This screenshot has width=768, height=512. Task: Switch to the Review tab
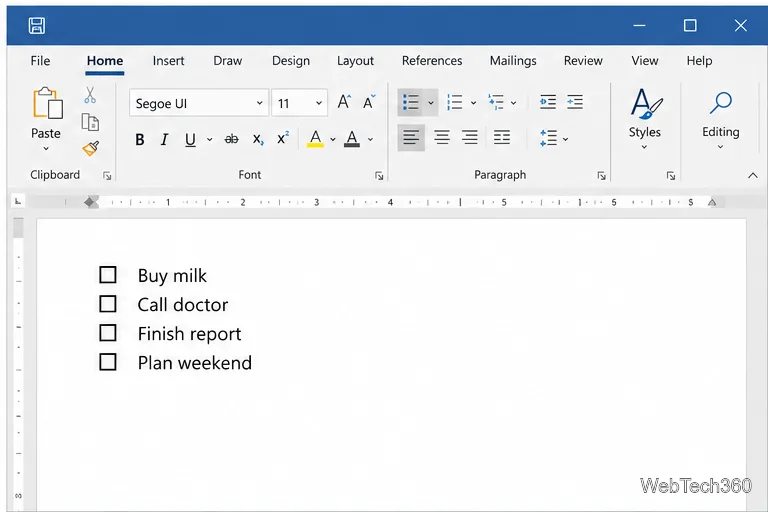point(583,61)
